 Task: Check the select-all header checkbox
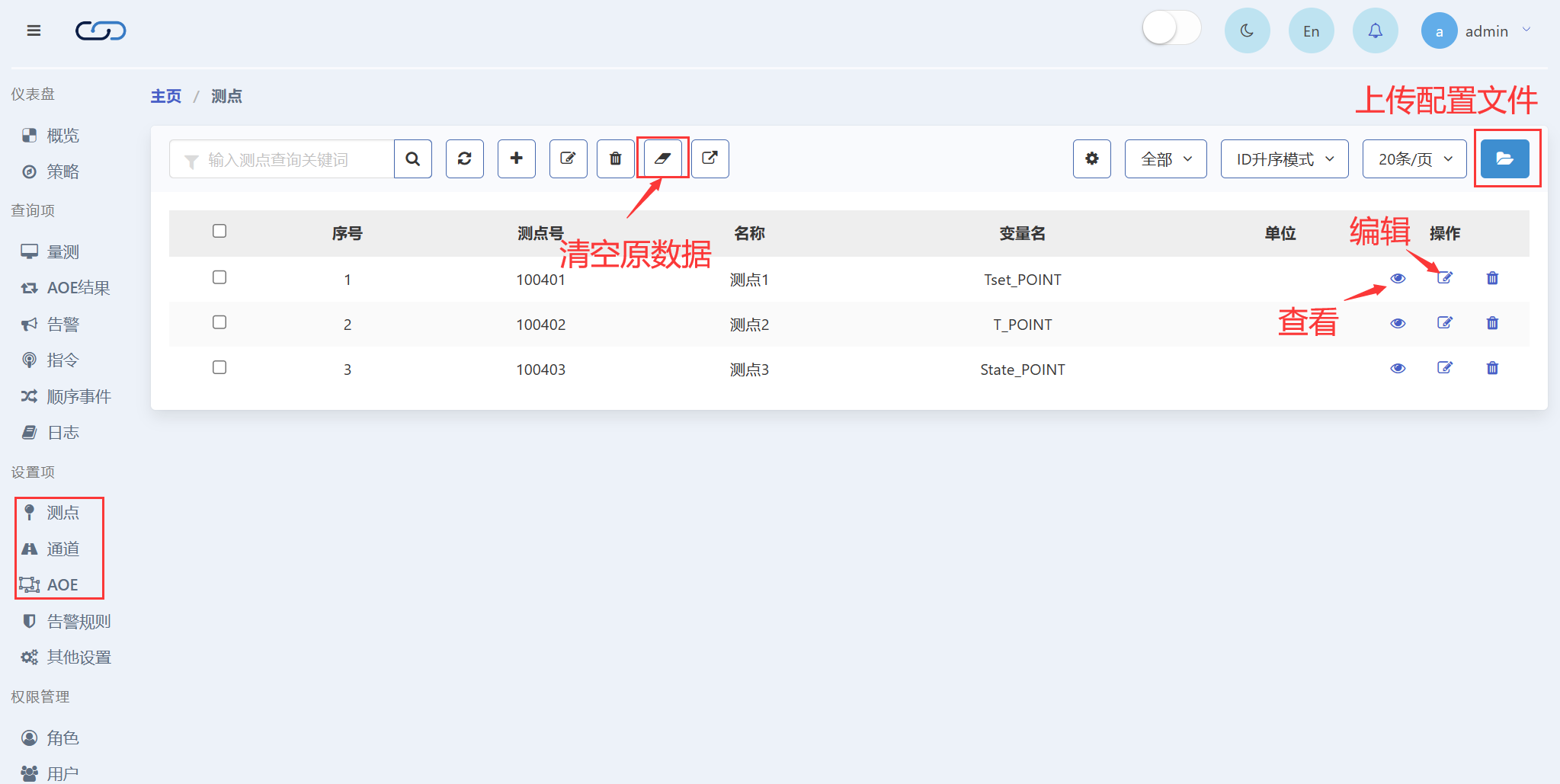(219, 231)
